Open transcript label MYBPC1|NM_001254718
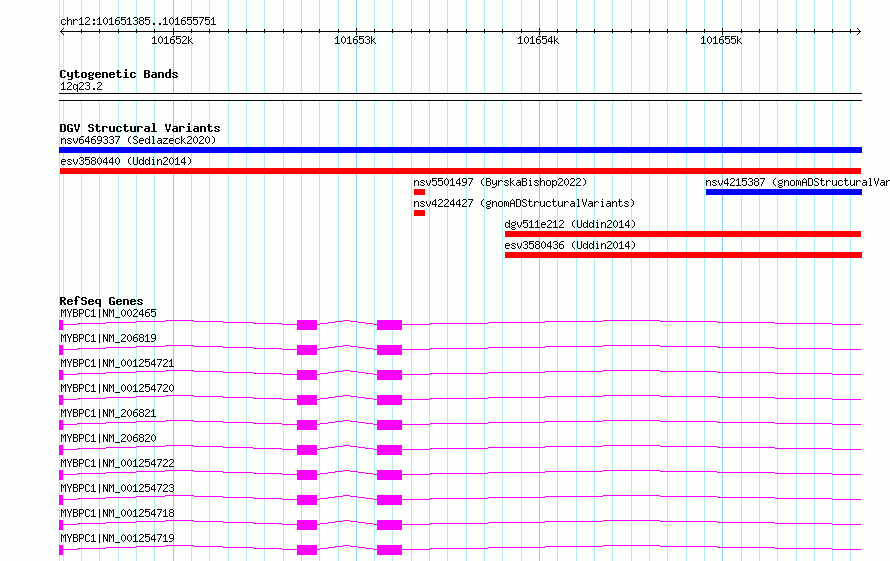 [117, 513]
